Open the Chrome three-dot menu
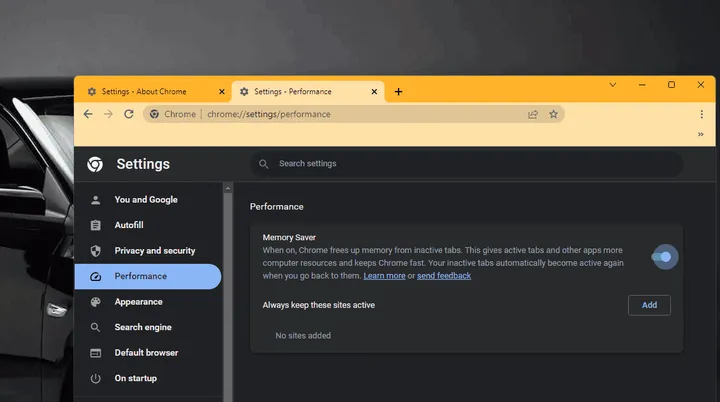The height and width of the screenshot is (402, 720). [x=702, y=114]
